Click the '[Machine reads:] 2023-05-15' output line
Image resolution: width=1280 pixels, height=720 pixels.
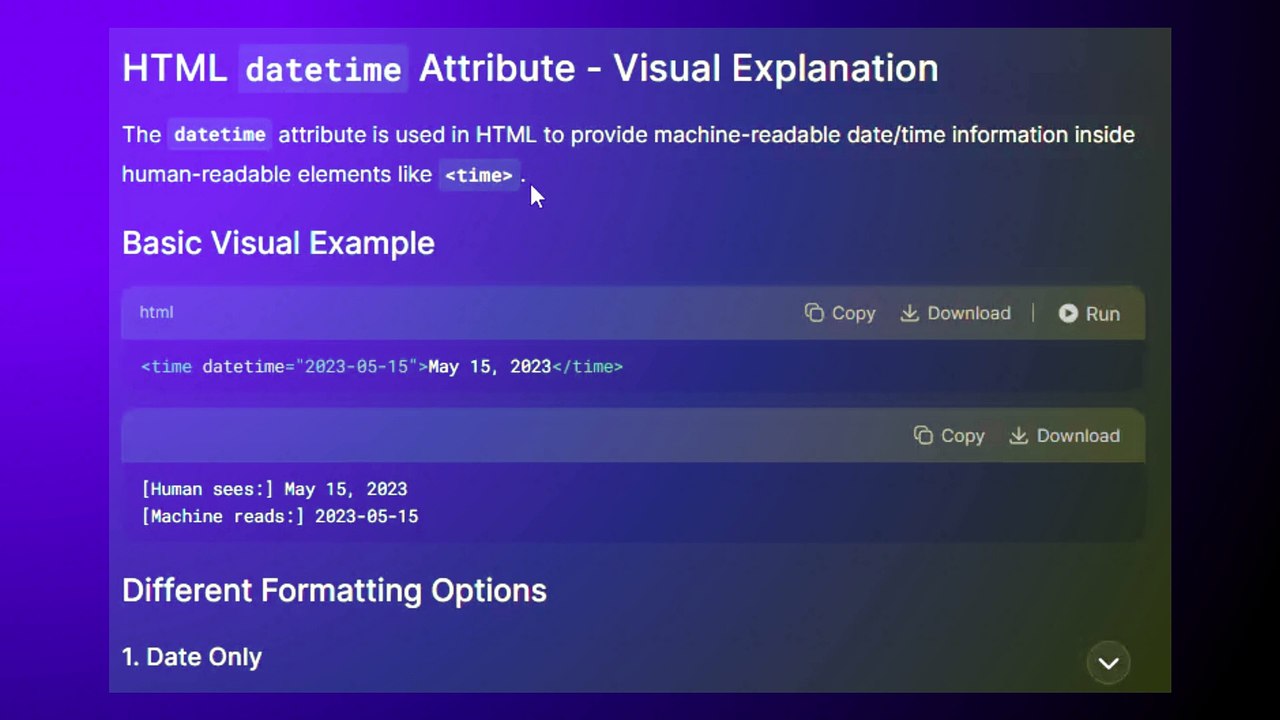280,516
